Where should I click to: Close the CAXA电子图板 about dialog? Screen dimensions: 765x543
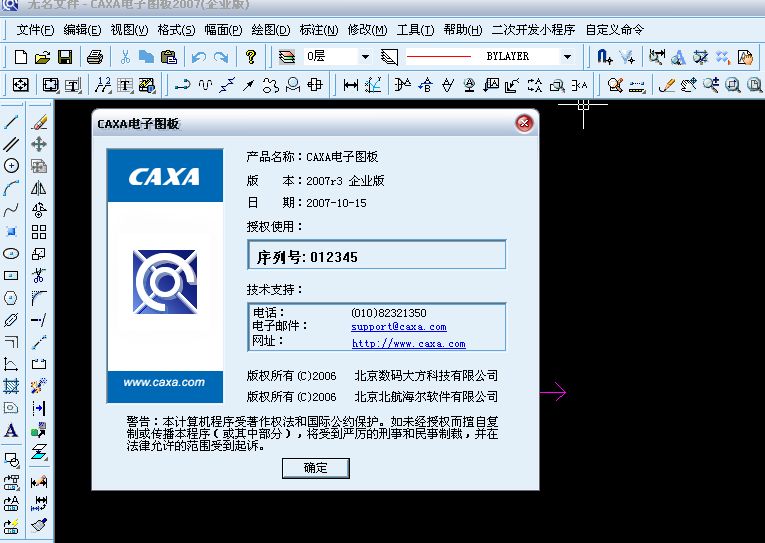[524, 123]
